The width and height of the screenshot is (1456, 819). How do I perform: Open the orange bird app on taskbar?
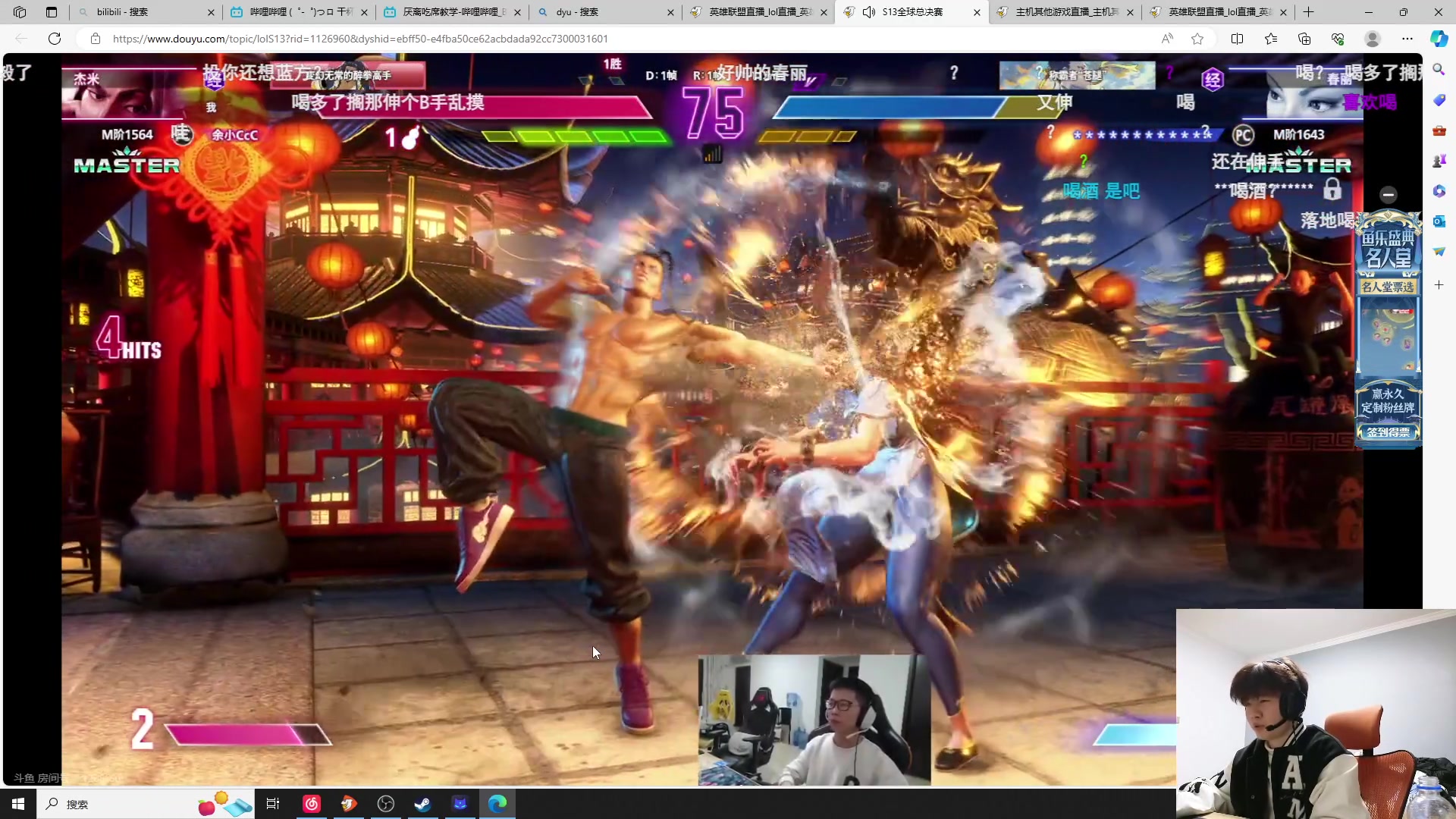coord(349,804)
